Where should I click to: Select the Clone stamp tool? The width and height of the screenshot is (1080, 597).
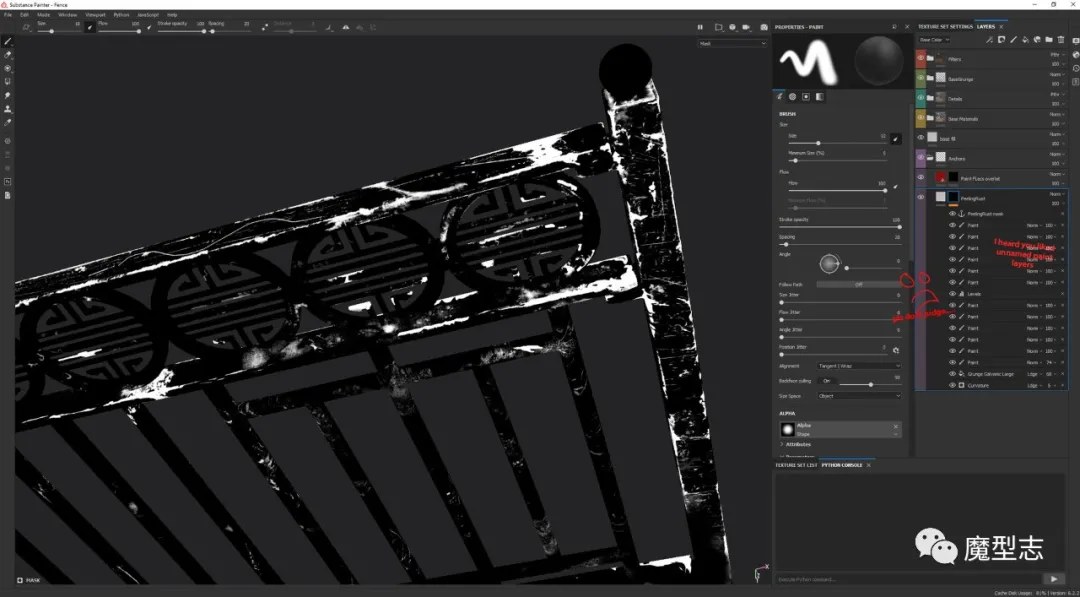click(x=8, y=109)
